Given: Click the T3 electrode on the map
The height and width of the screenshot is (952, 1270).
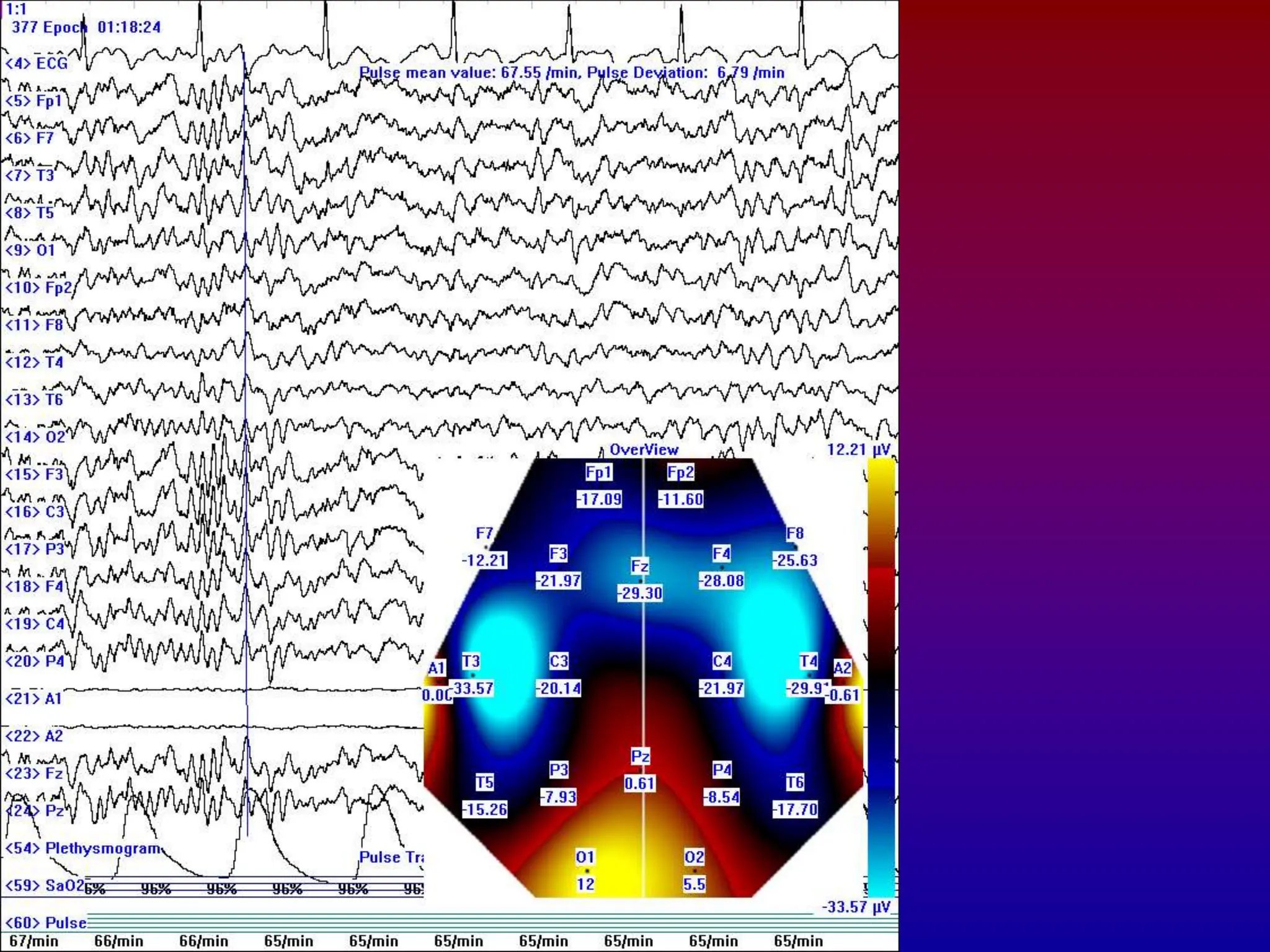Looking at the screenshot, I should coord(471,661).
